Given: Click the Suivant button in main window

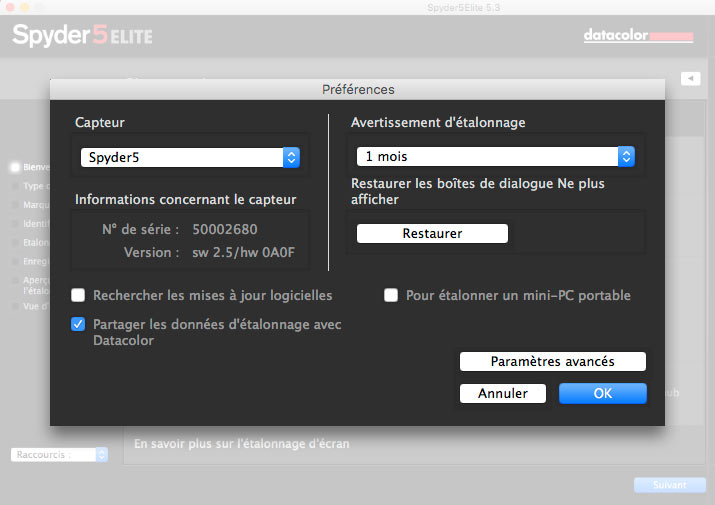Looking at the screenshot, I should tap(669, 485).
